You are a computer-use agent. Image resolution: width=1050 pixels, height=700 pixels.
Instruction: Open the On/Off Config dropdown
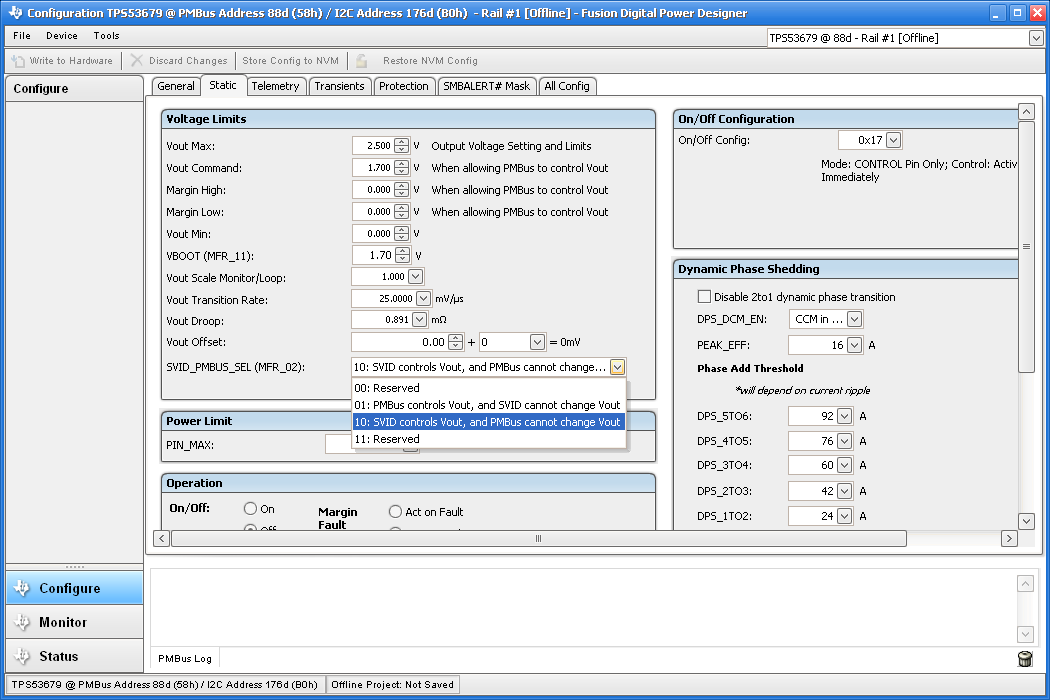click(893, 140)
